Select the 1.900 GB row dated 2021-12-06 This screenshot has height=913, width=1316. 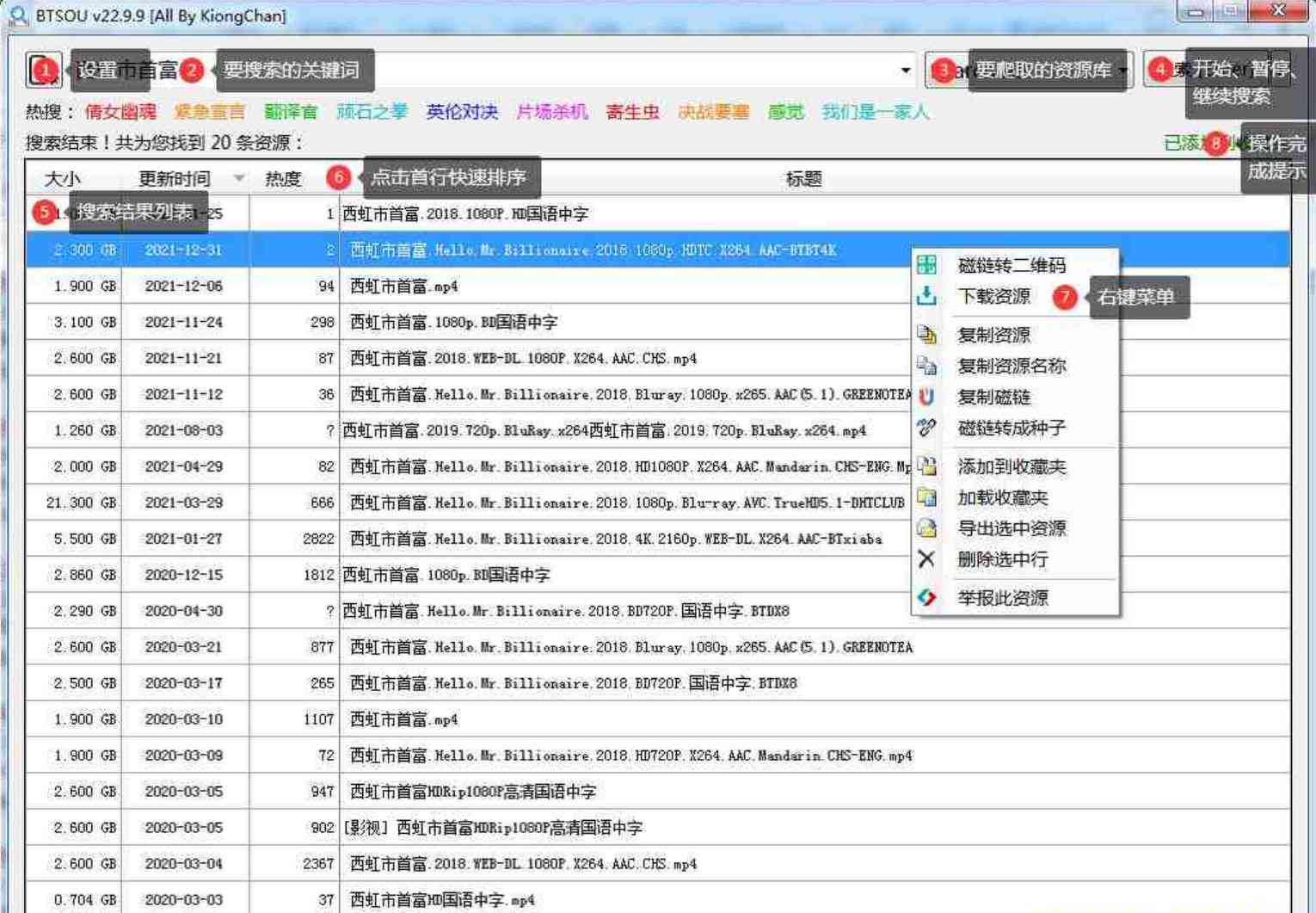pyautogui.click(x=658, y=286)
